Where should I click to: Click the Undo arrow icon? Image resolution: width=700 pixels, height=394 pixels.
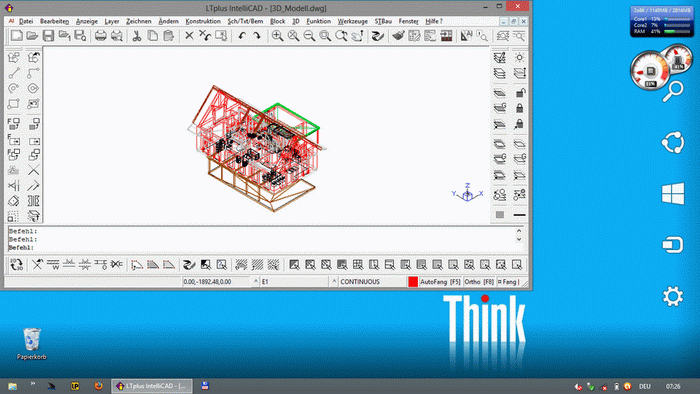click(242, 36)
